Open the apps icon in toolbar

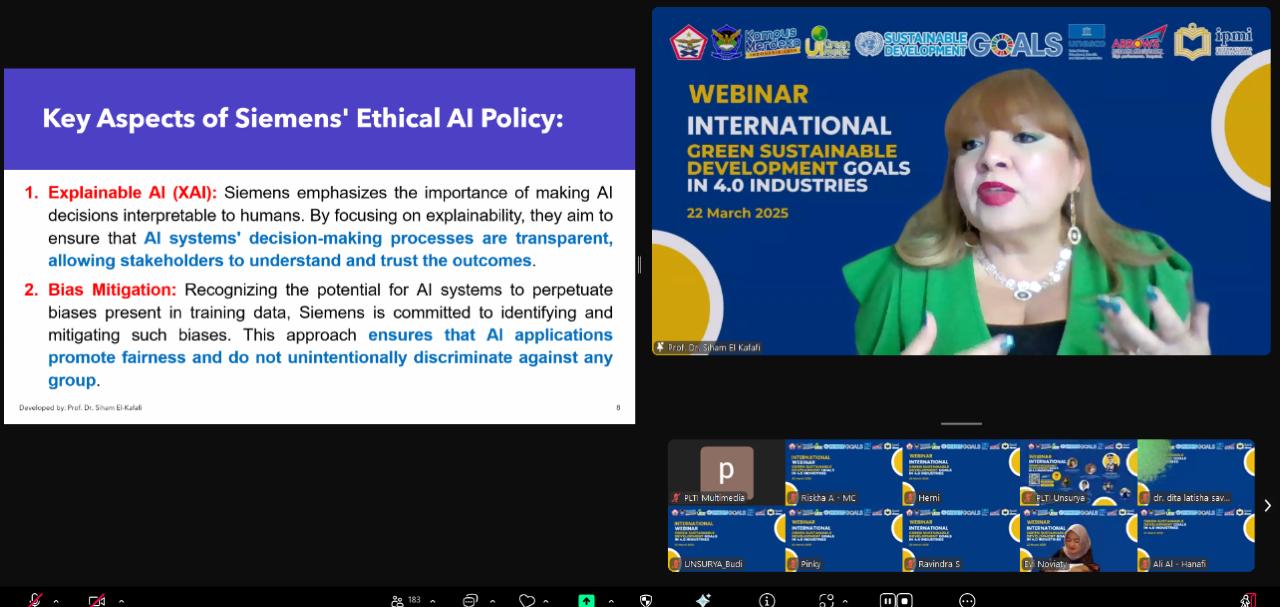tap(826, 600)
